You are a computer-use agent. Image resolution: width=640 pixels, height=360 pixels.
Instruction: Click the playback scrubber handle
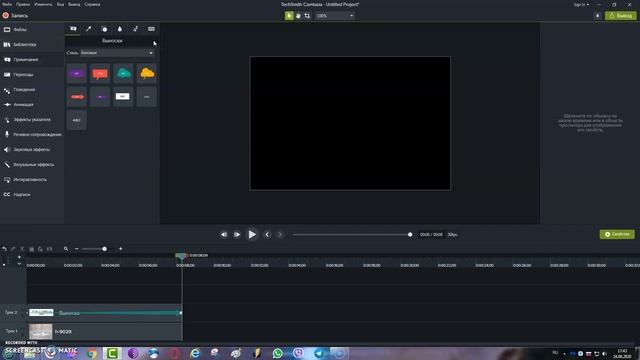coord(410,234)
